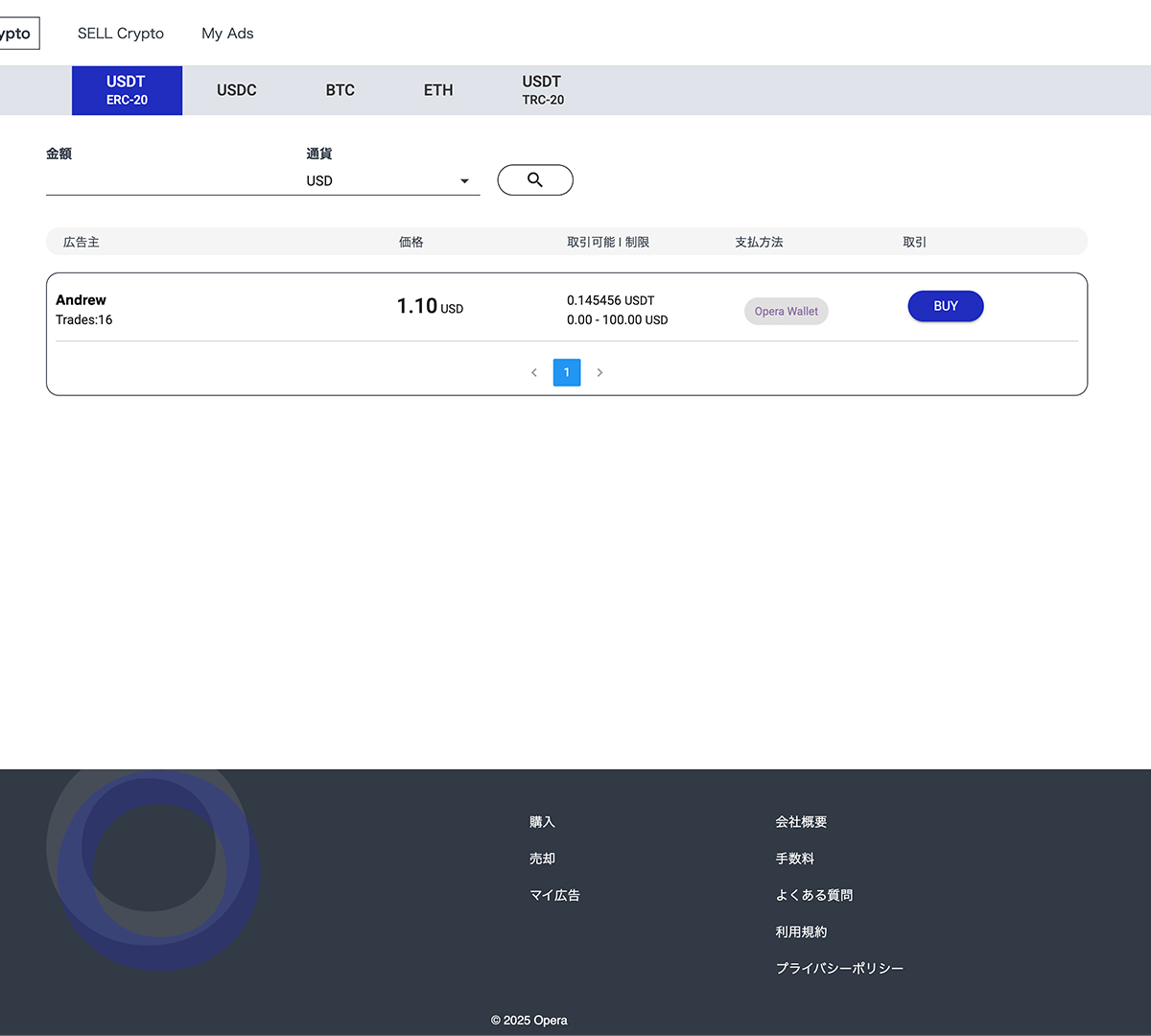The height and width of the screenshot is (1036, 1151).
Task: Select page 1 in pagination
Action: (x=567, y=372)
